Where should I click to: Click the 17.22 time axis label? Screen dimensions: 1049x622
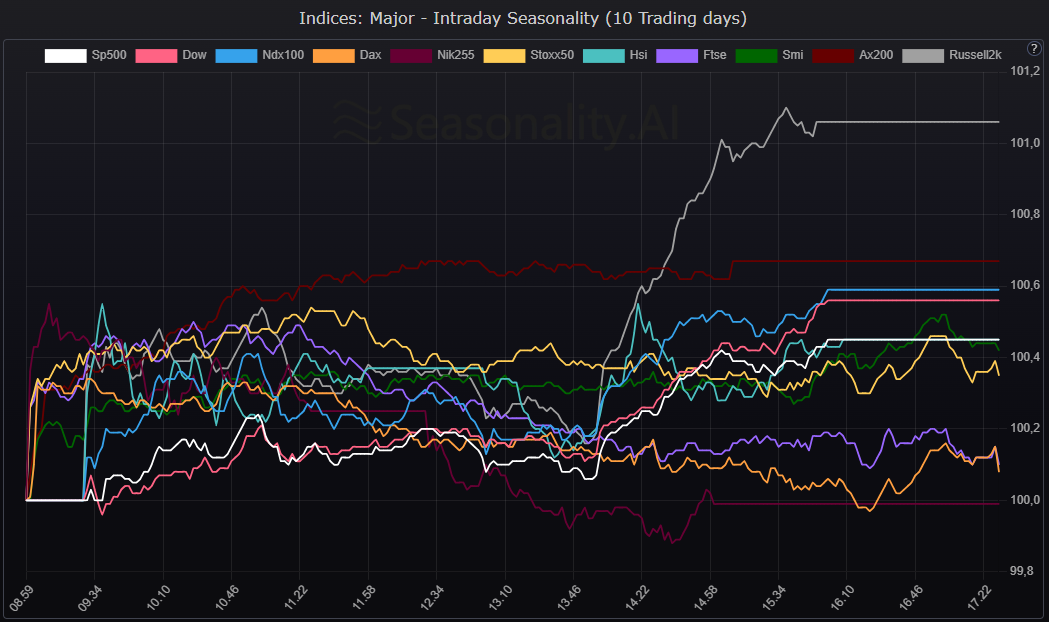[979, 598]
